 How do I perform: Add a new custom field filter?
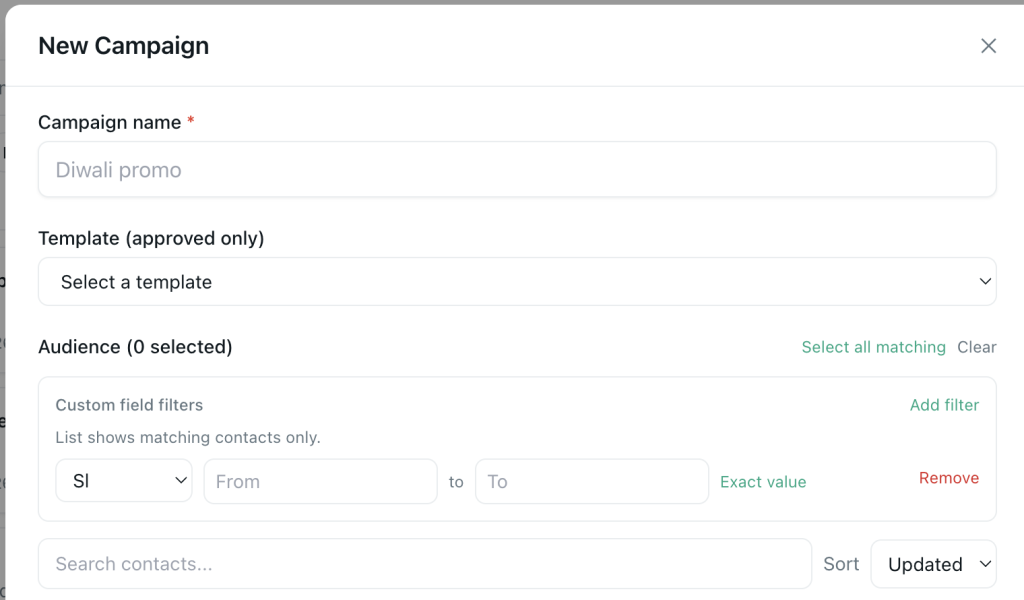[944, 405]
